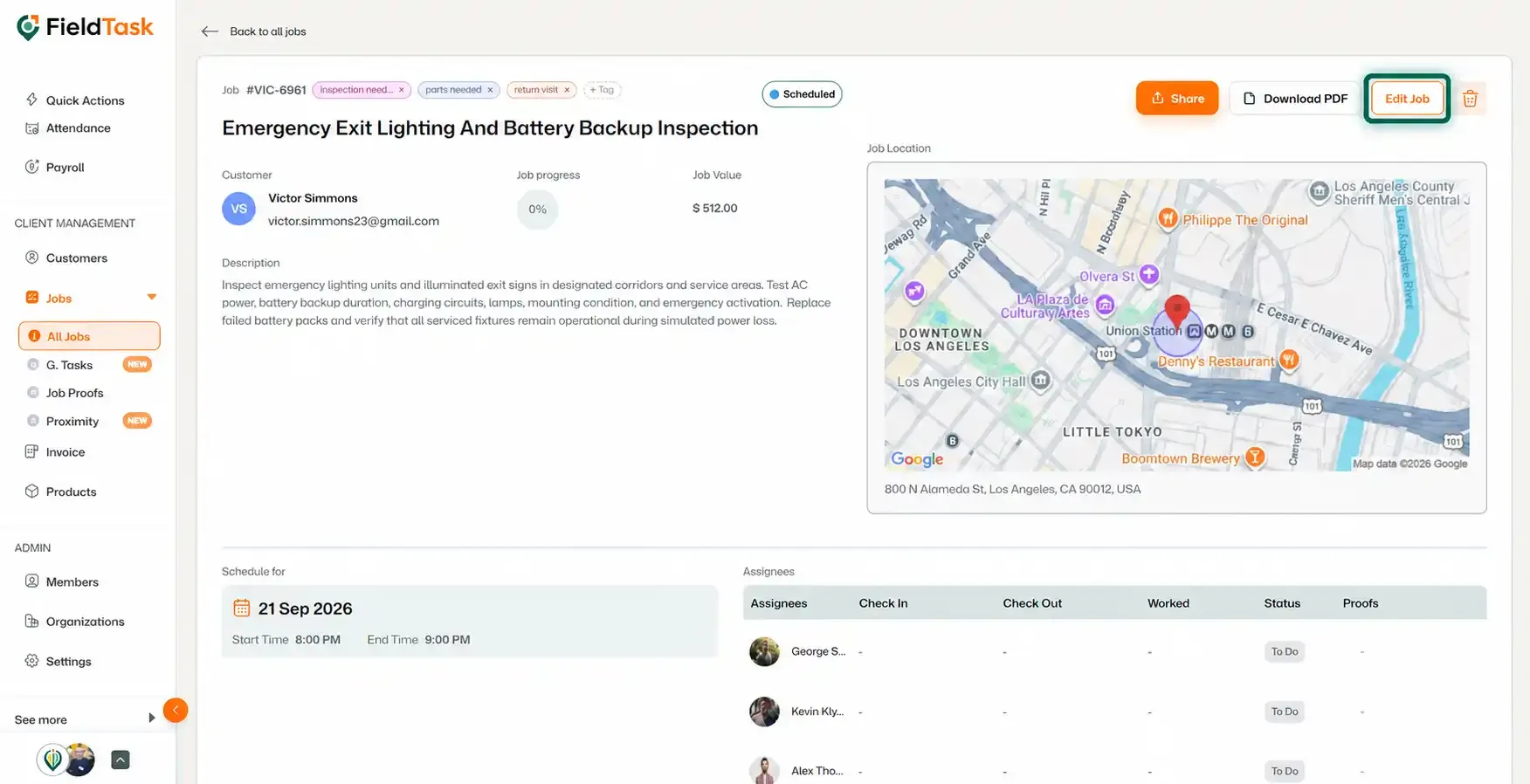Click the Edit Job button
Screen dimensions: 1530x784
click(x=1407, y=99)
